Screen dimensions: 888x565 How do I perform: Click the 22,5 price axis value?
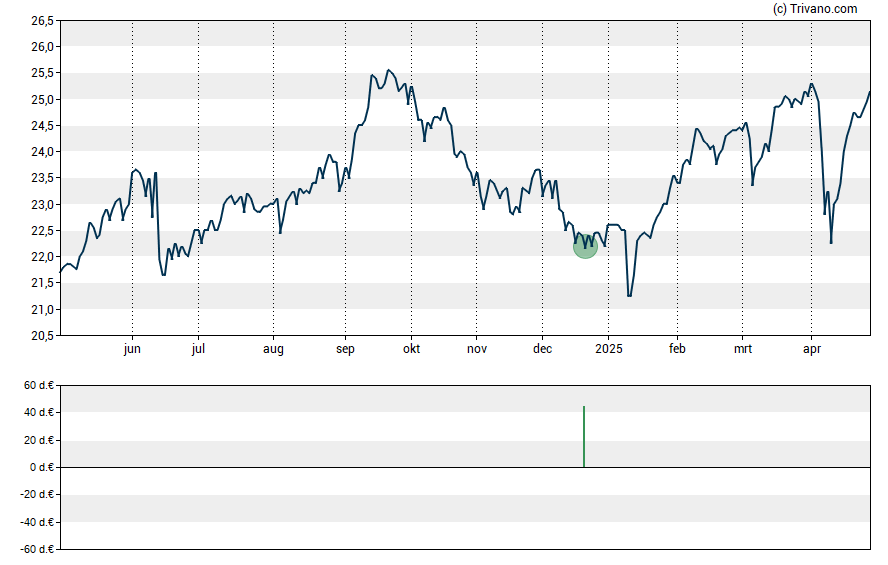tap(42, 230)
